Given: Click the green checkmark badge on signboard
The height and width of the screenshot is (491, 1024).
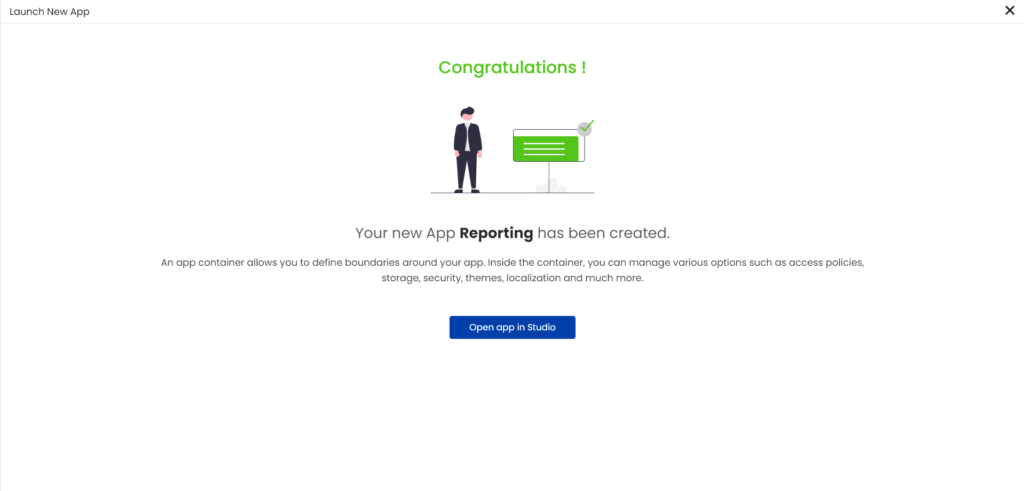Looking at the screenshot, I should pyautogui.click(x=585, y=128).
